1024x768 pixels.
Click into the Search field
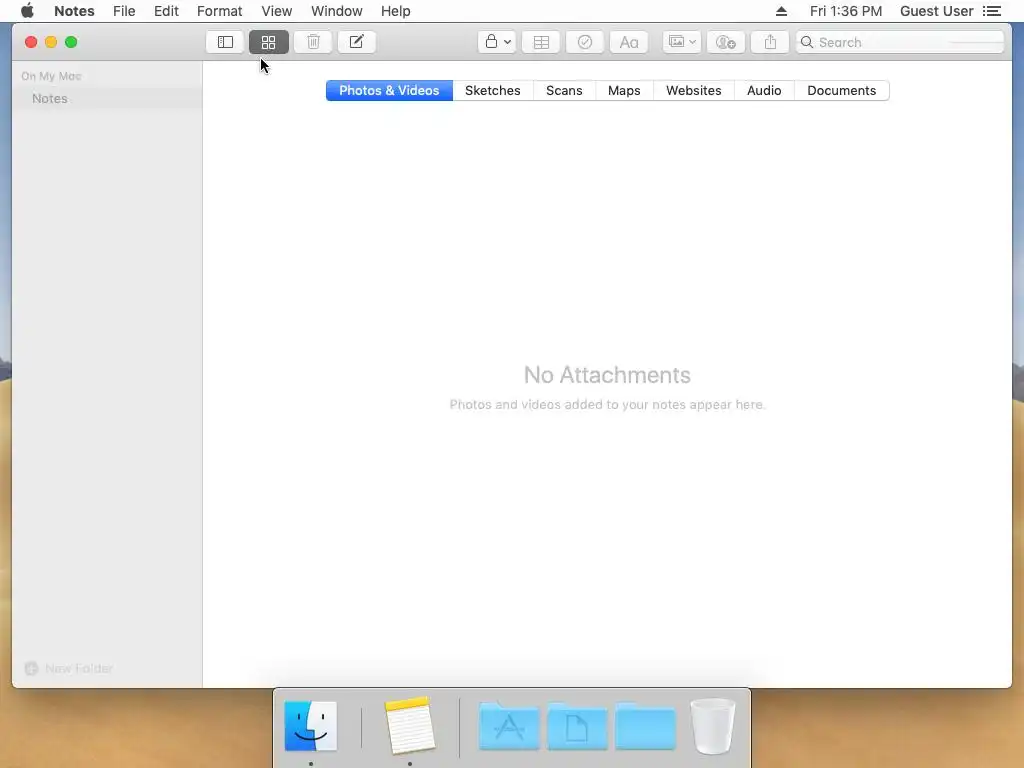tap(899, 42)
